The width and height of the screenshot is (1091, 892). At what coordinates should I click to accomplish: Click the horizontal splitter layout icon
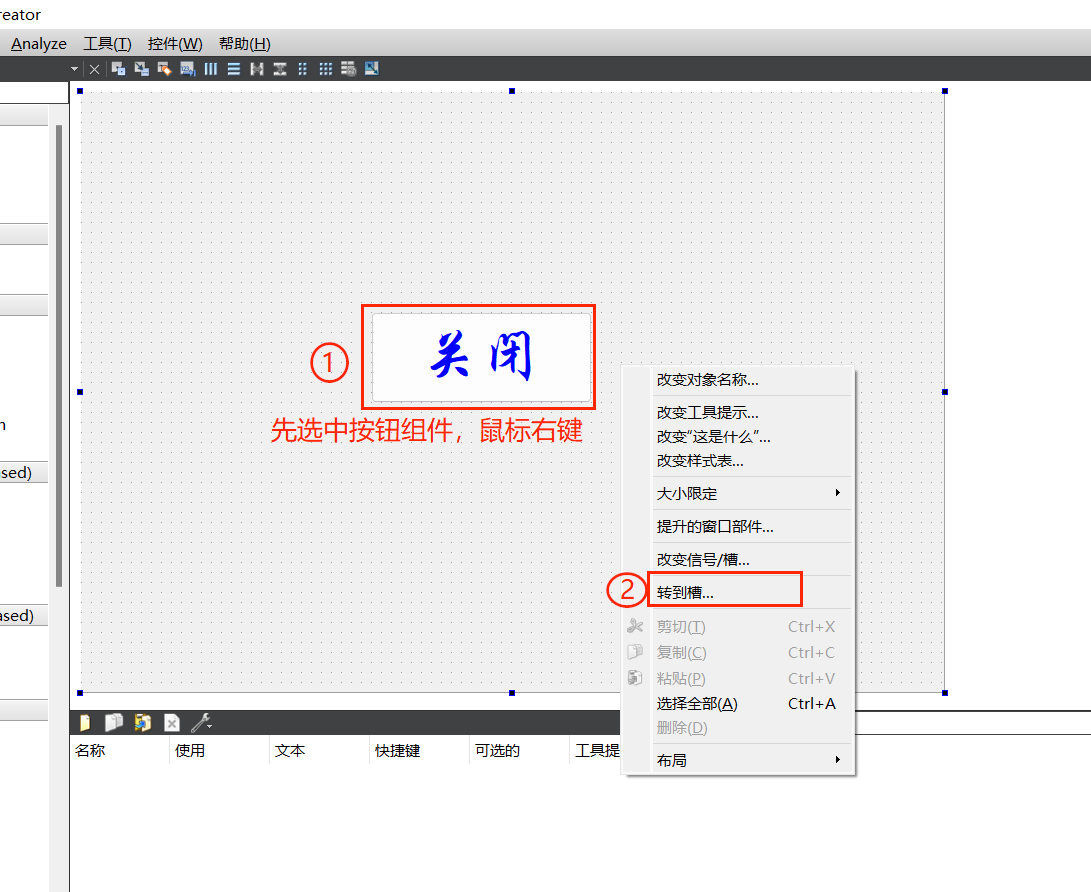(257, 68)
